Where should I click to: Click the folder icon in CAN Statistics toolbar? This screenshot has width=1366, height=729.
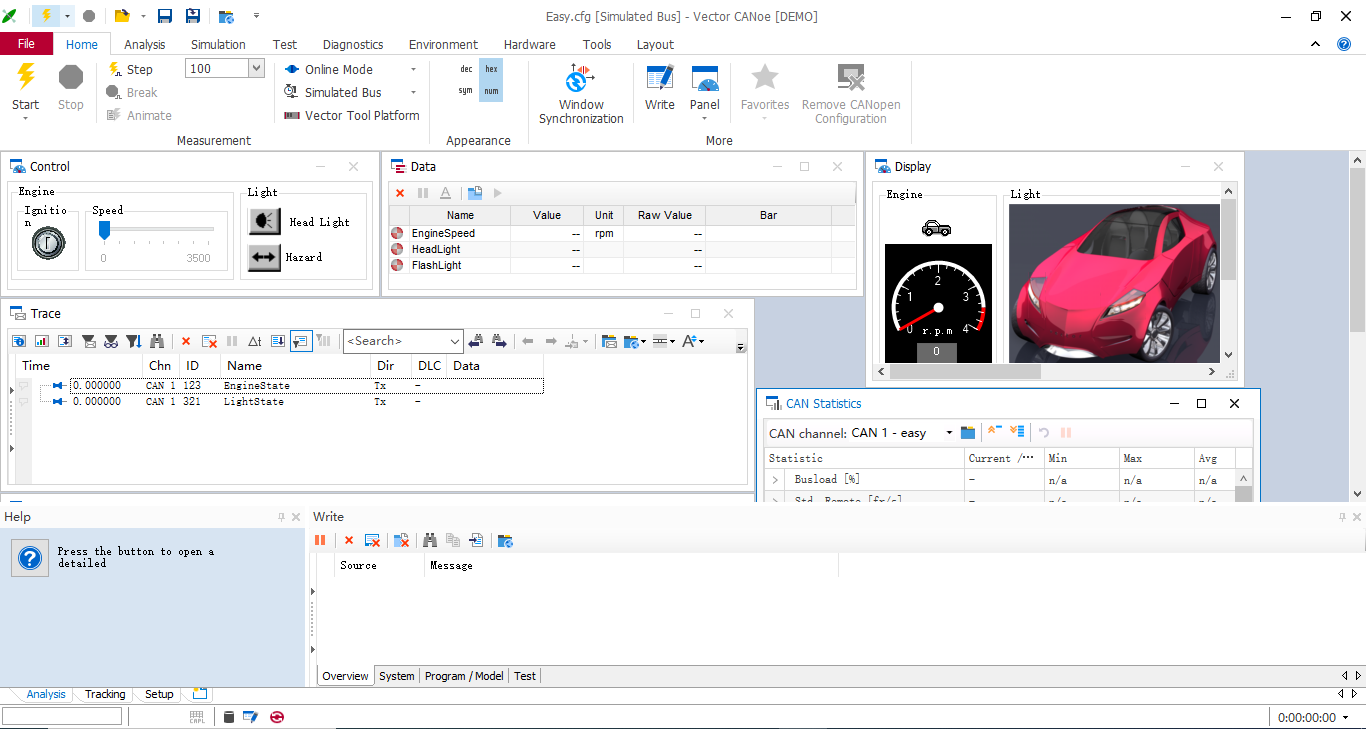pyautogui.click(x=967, y=433)
